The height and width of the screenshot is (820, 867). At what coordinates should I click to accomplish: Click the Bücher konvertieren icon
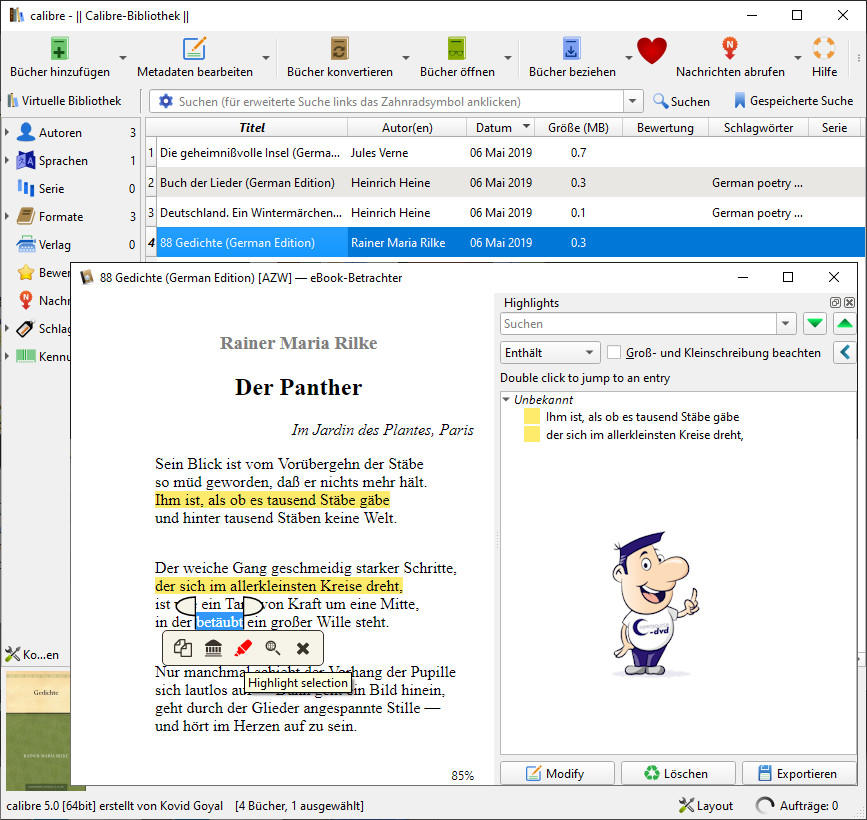(339, 49)
